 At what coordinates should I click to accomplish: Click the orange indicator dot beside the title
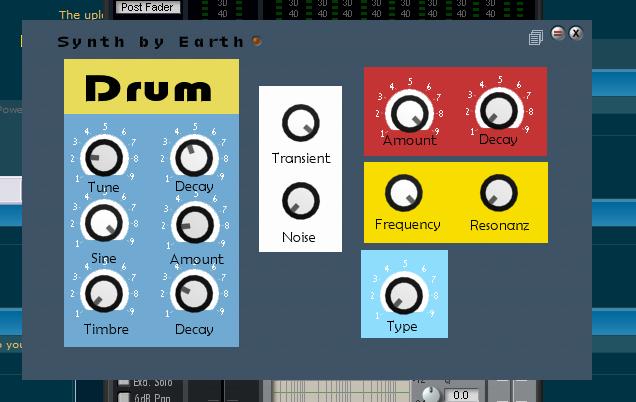click(257, 41)
